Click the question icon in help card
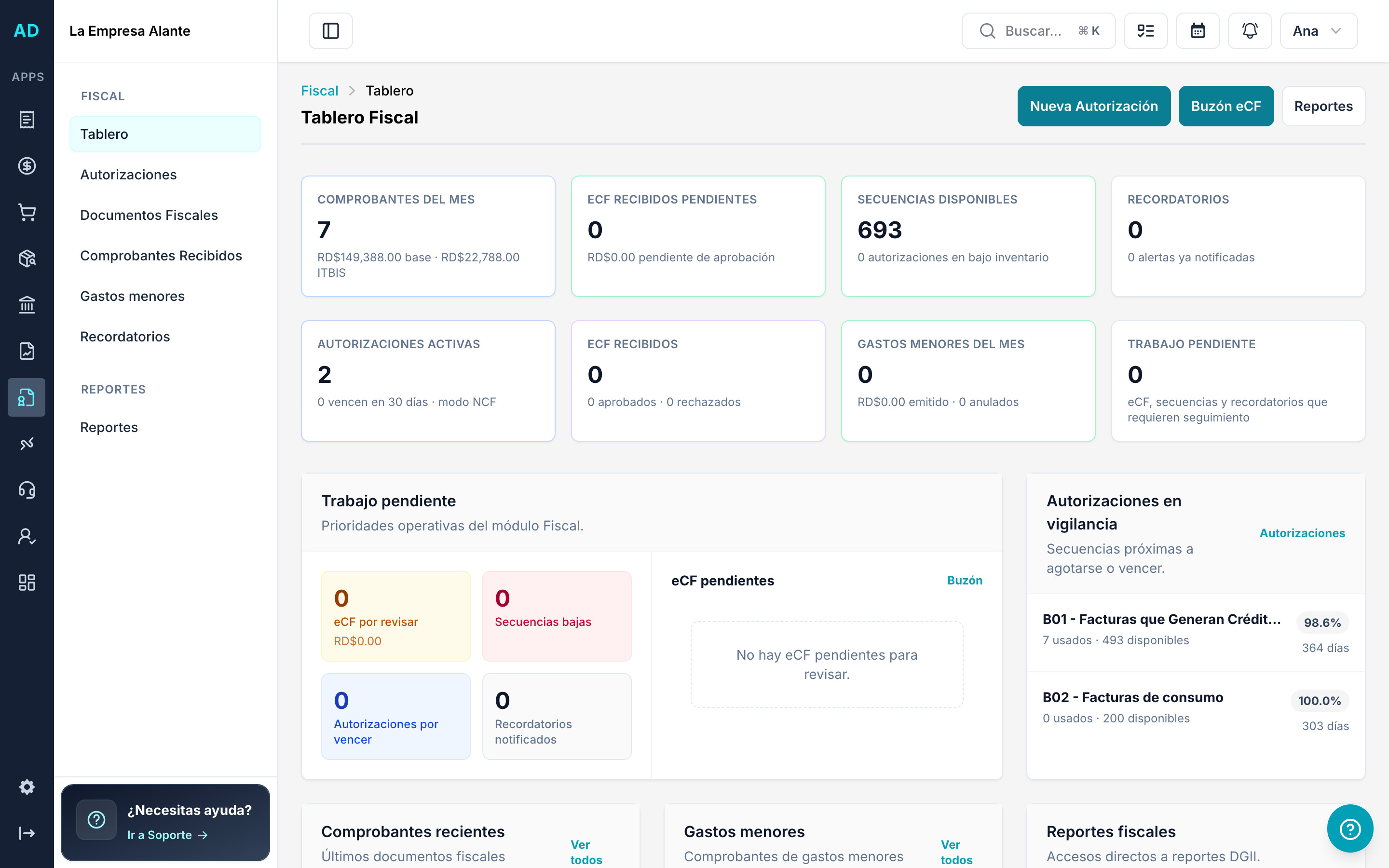The width and height of the screenshot is (1389, 868). 96,819
